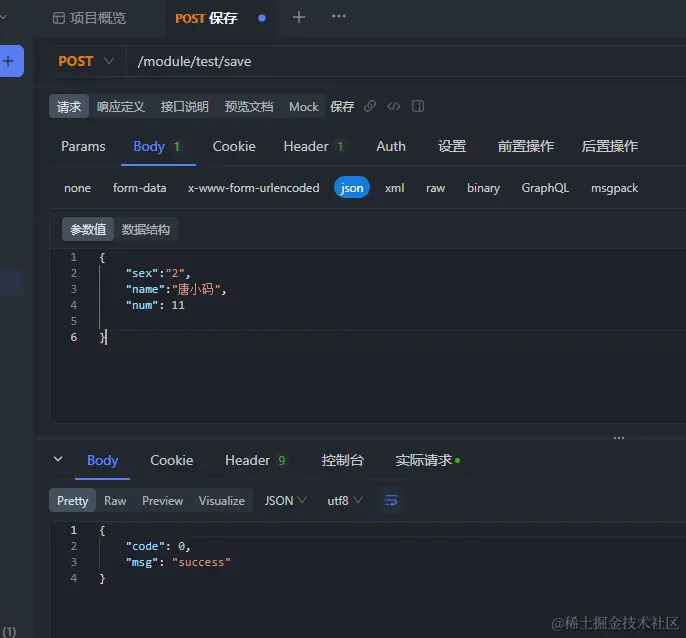Viewport: 686px width, 638px height.
Task: Click the "num": 11 line in editor
Action: pyautogui.click(x=155, y=305)
